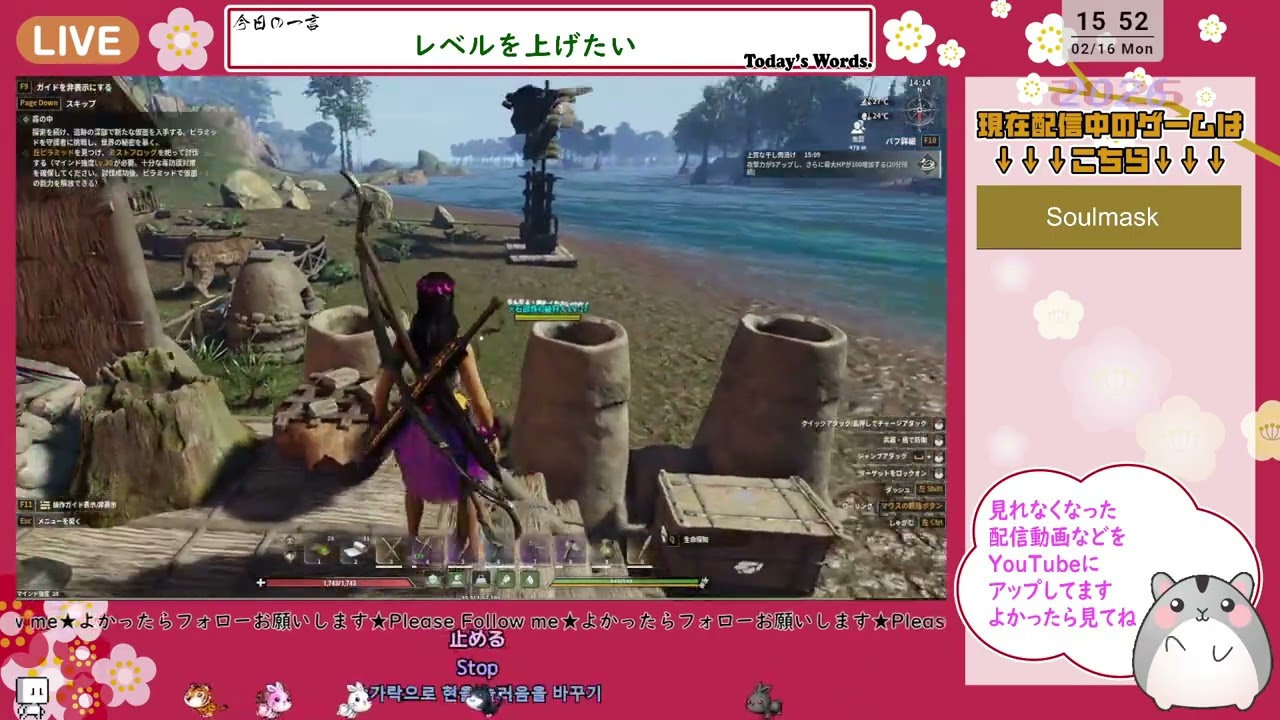Image resolution: width=1280 pixels, height=720 pixels.
Task: Click the 27°C temperature reading
Action: tap(876, 102)
